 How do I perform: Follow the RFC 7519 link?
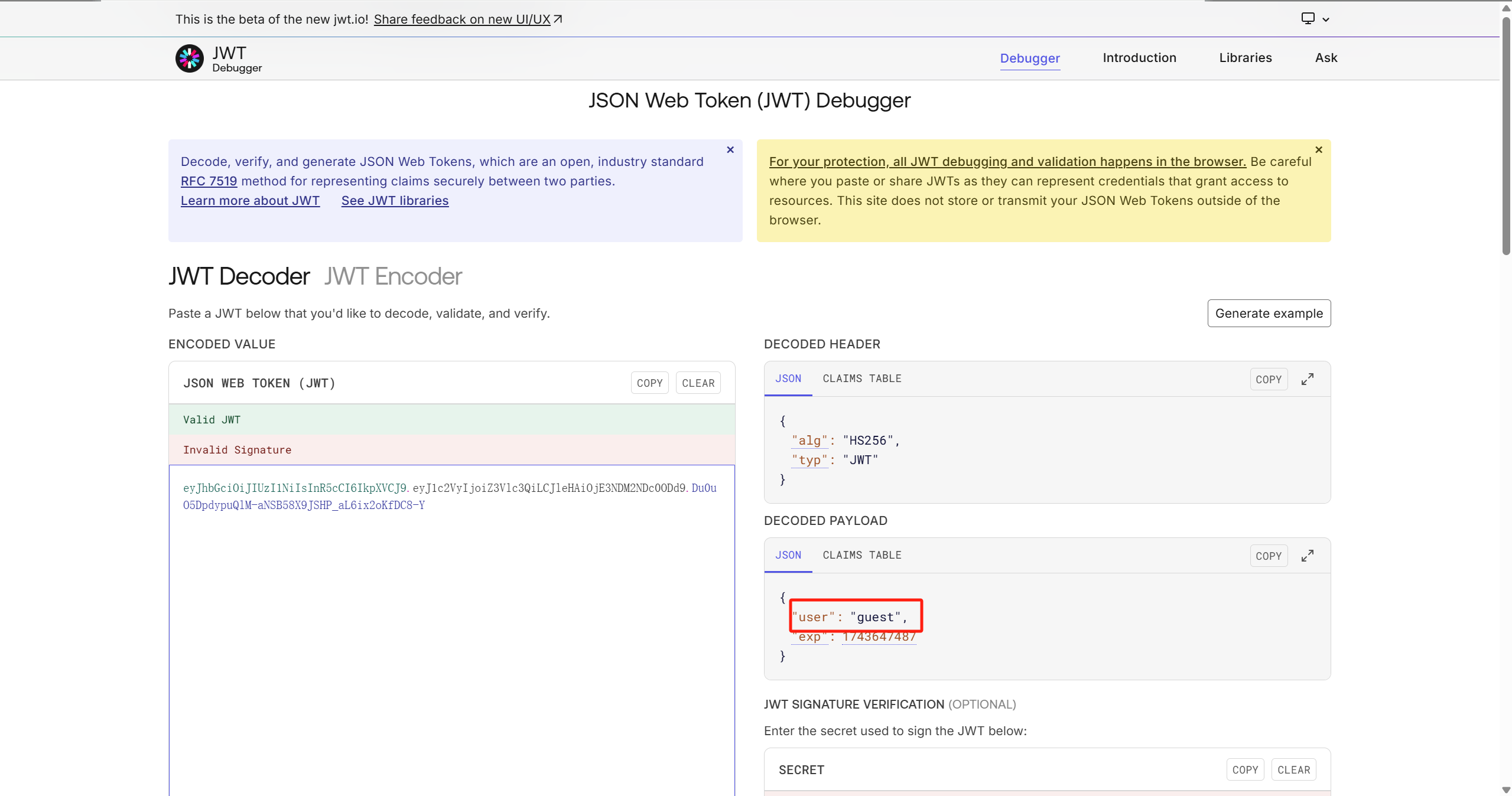point(209,181)
